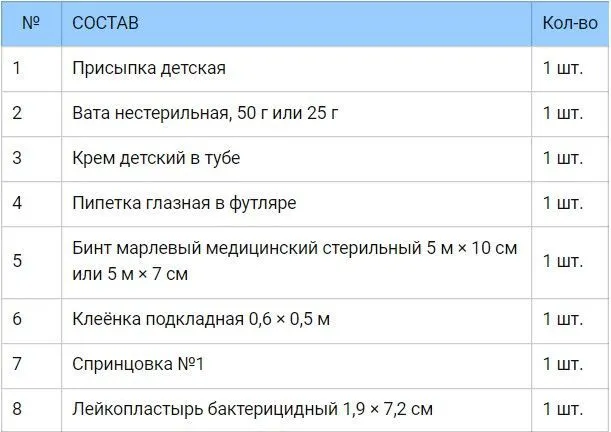This screenshot has width=611, height=432.
Task: Click row number 8 cell
Action: coord(18,409)
